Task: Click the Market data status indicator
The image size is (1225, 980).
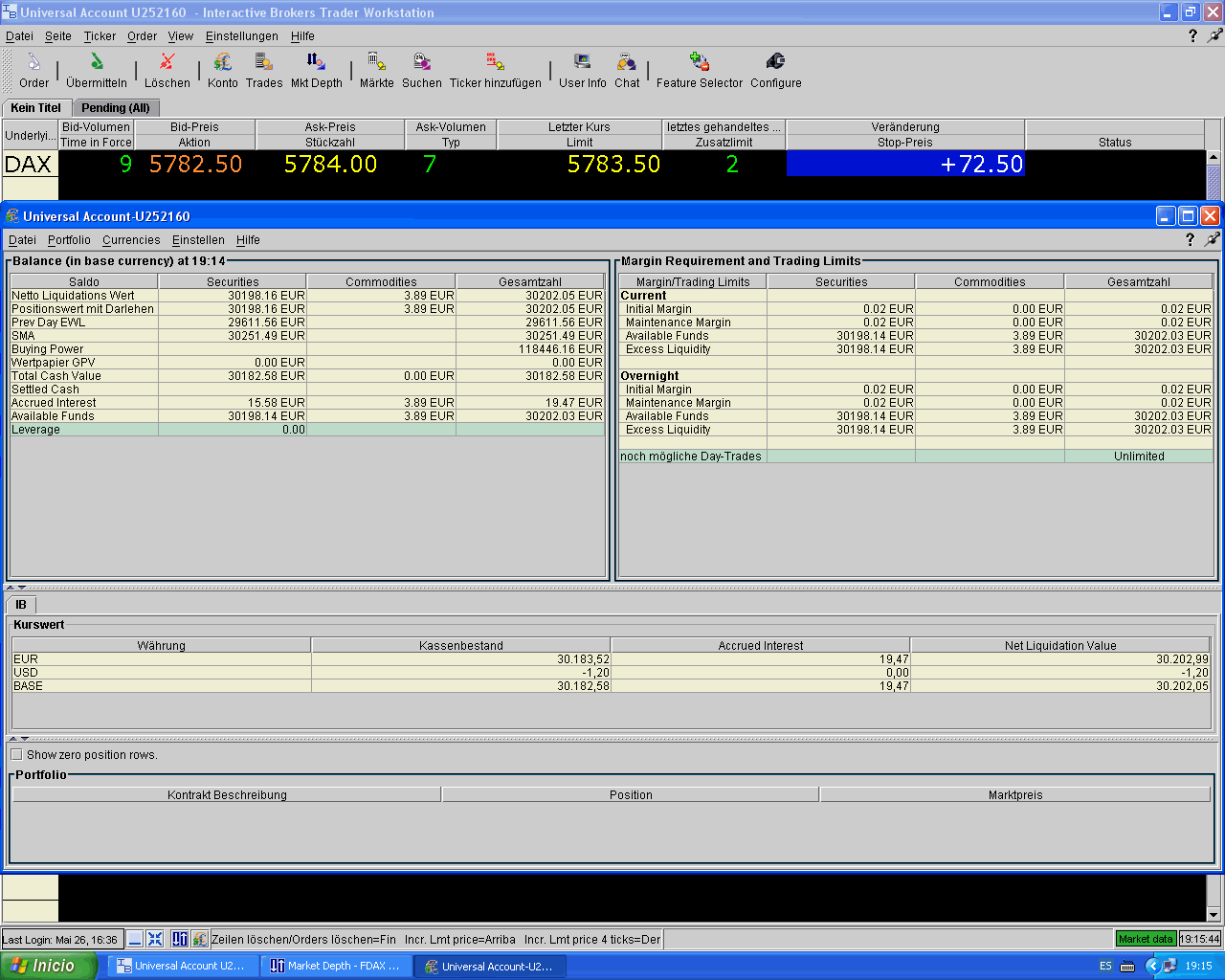Action: pyautogui.click(x=1146, y=939)
